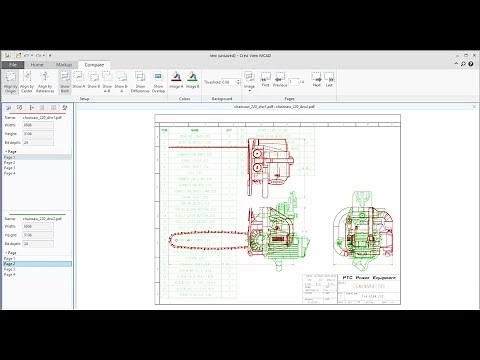Open the Home ribbon tab
The height and width of the screenshot is (360, 480).
37,65
